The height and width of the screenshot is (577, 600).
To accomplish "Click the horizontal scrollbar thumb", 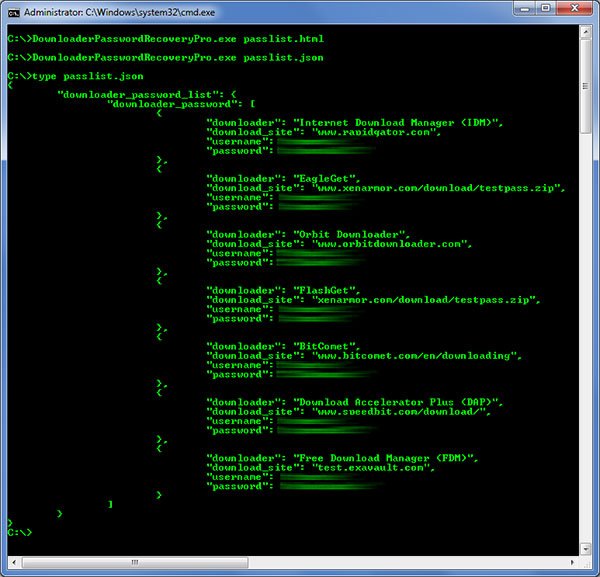I will (x=135, y=562).
